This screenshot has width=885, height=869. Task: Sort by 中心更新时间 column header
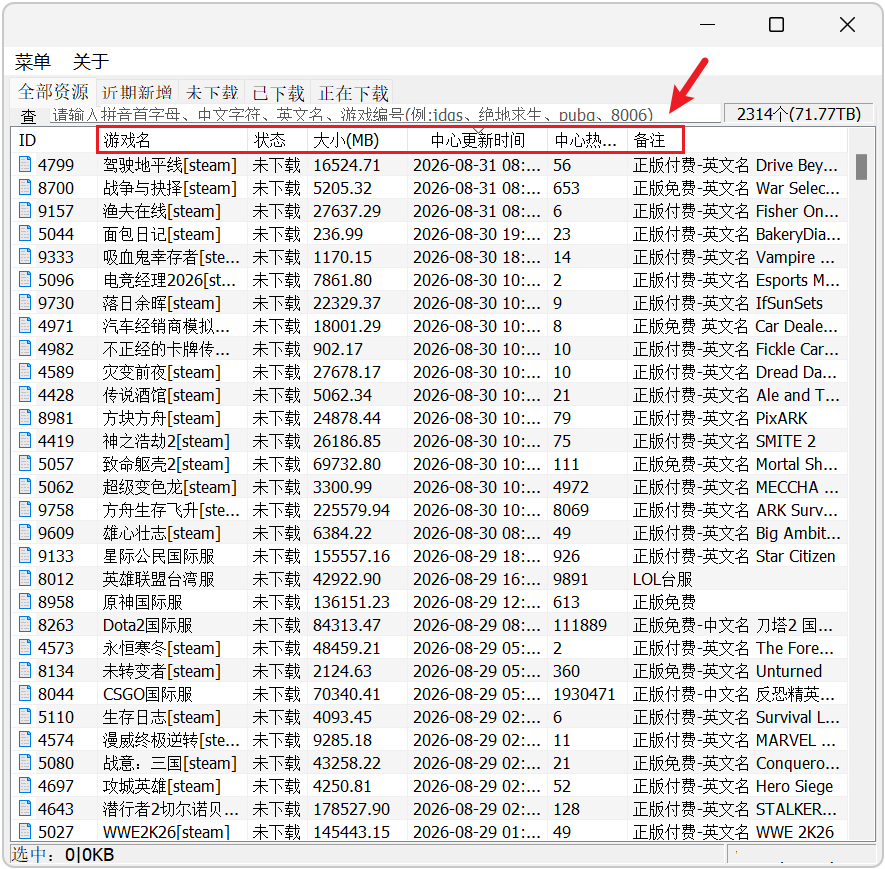(x=477, y=140)
